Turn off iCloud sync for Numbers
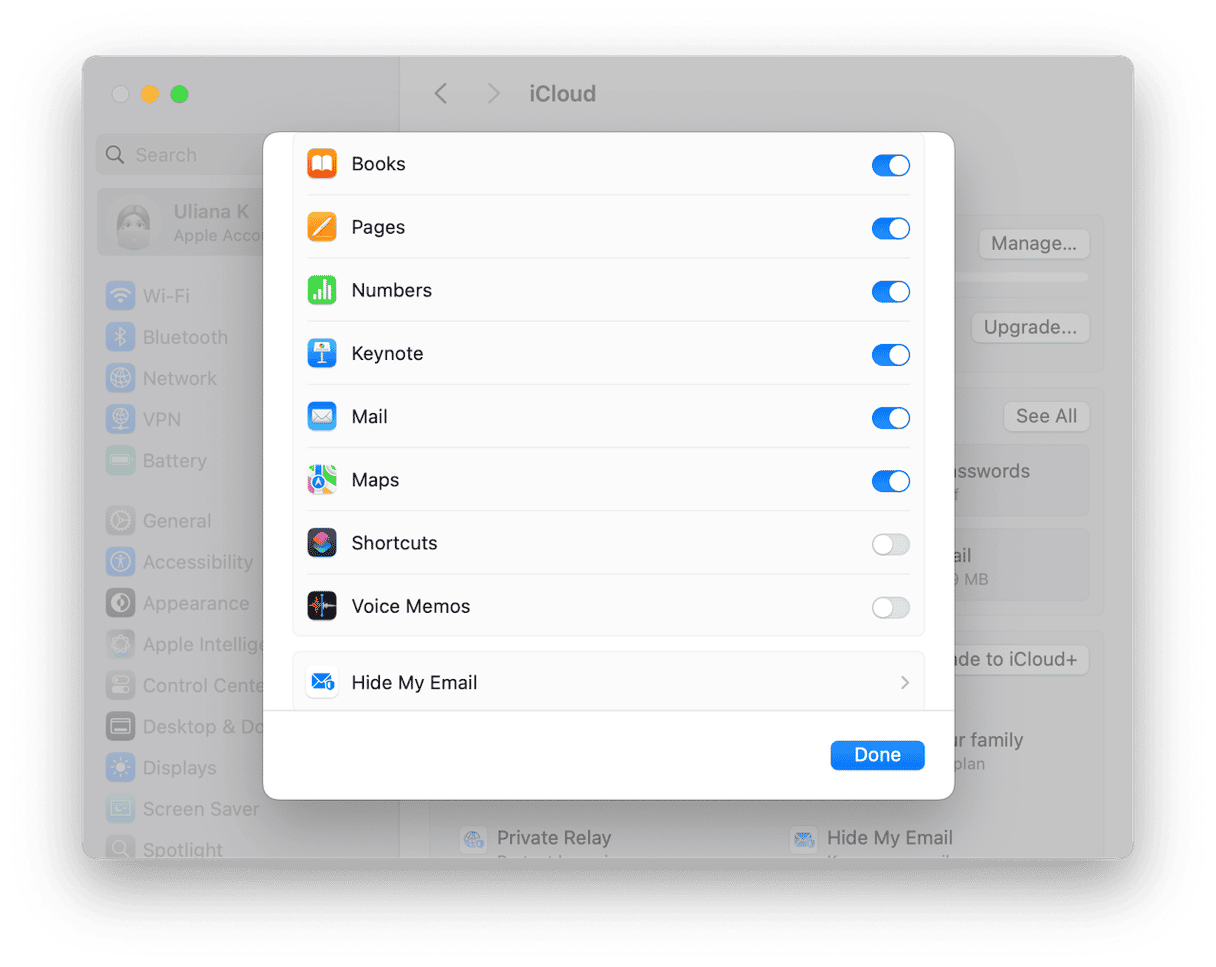 [x=891, y=291]
